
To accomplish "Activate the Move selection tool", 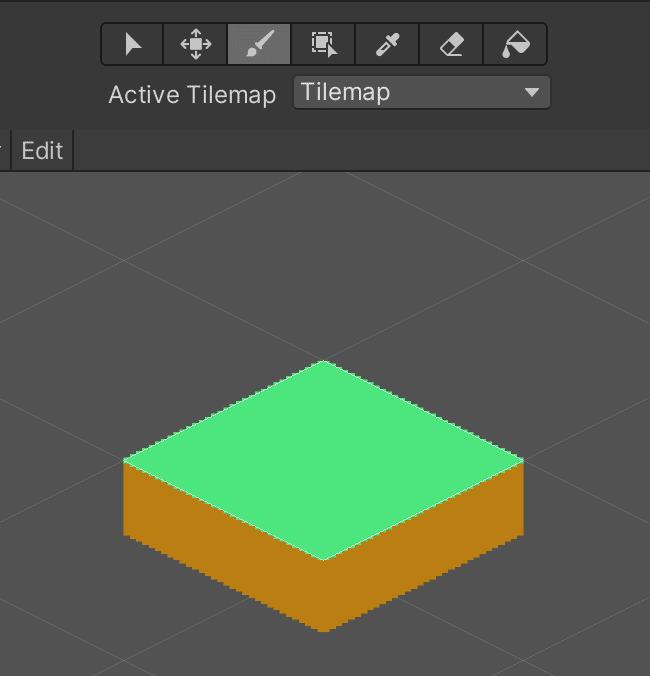I will pos(196,44).
